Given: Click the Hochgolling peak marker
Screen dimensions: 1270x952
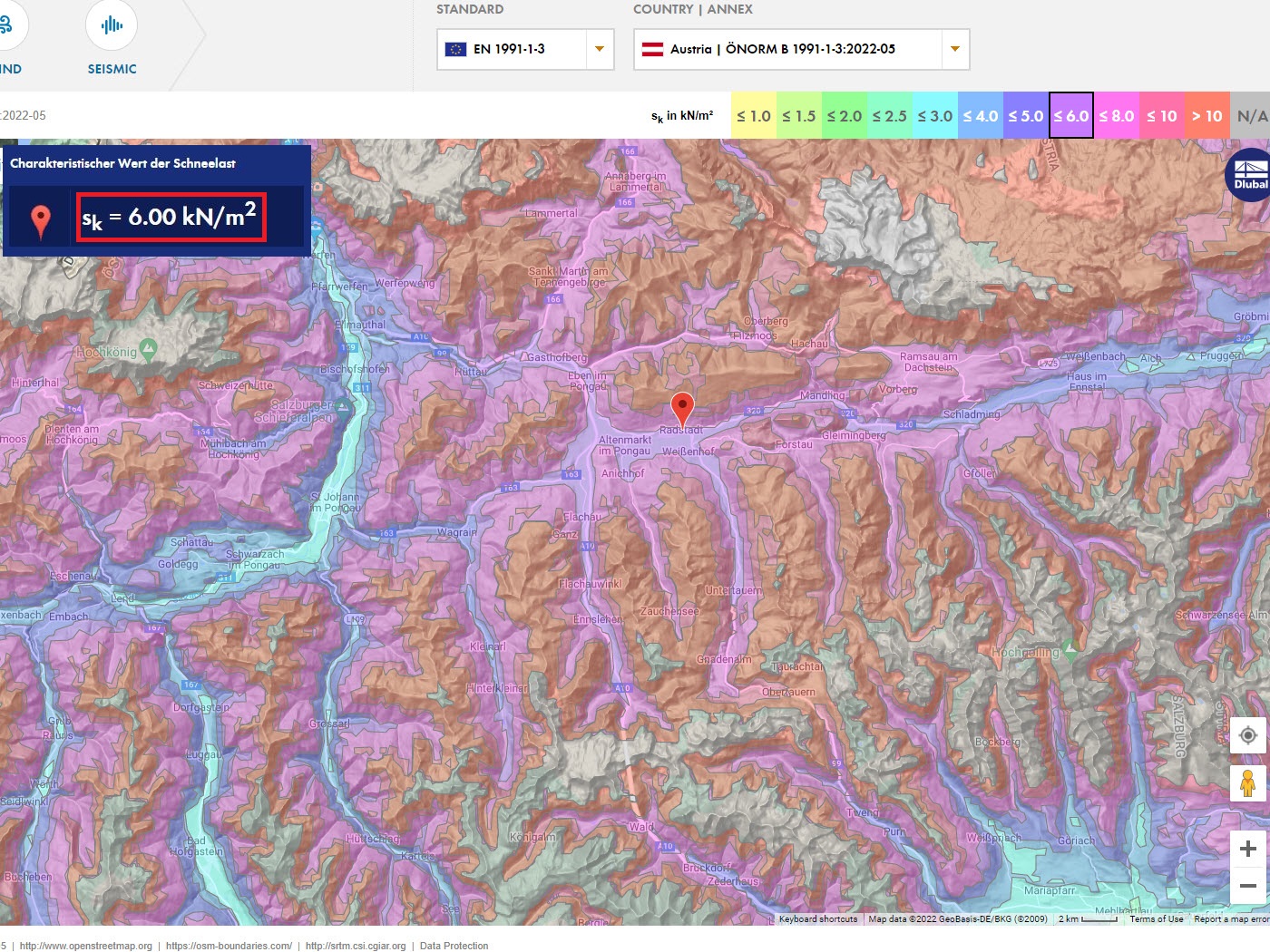Looking at the screenshot, I should tap(1070, 648).
